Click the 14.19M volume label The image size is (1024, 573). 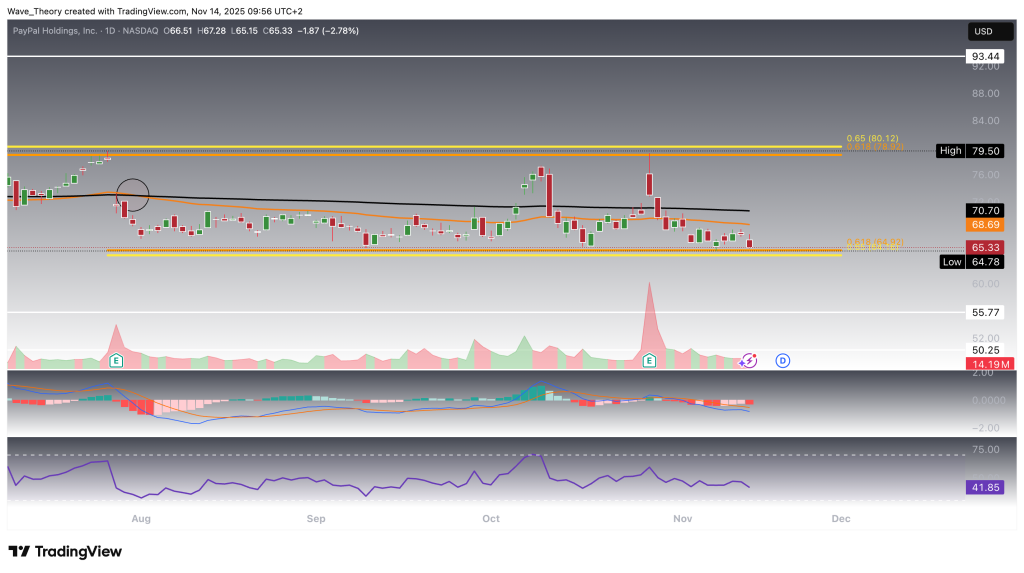[x=984, y=363]
